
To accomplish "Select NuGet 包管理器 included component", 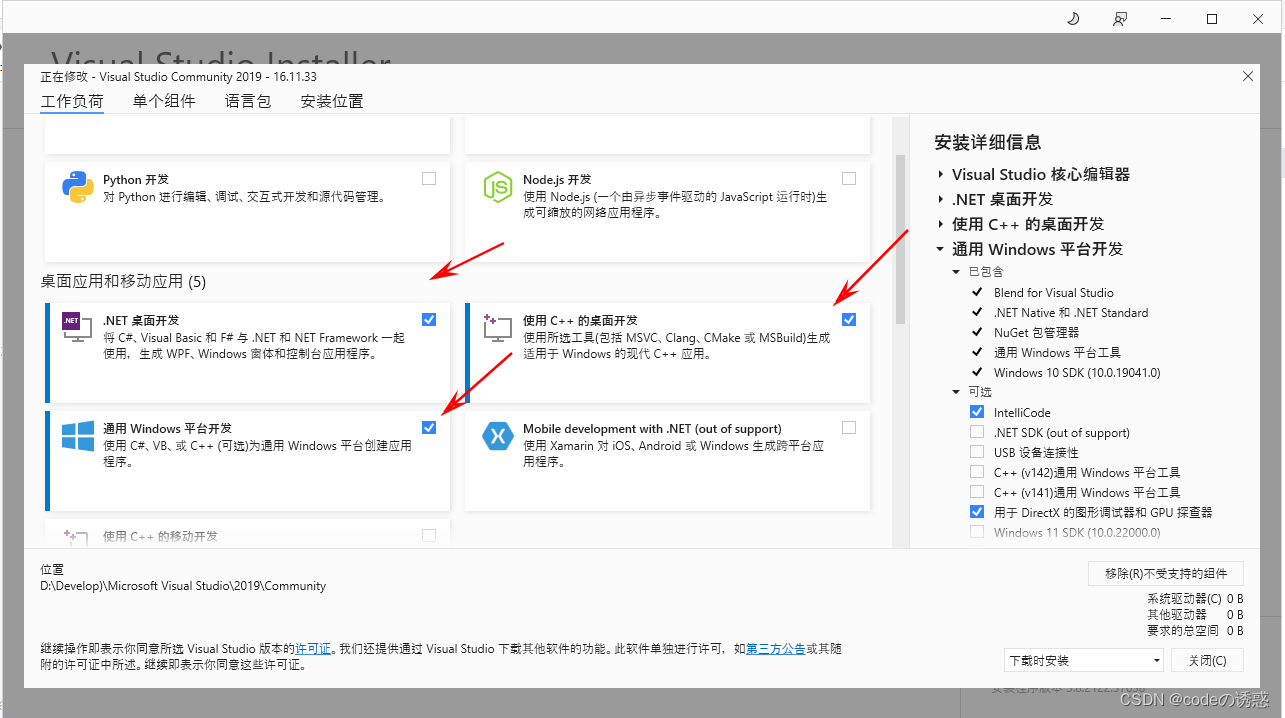I will [x=1036, y=333].
